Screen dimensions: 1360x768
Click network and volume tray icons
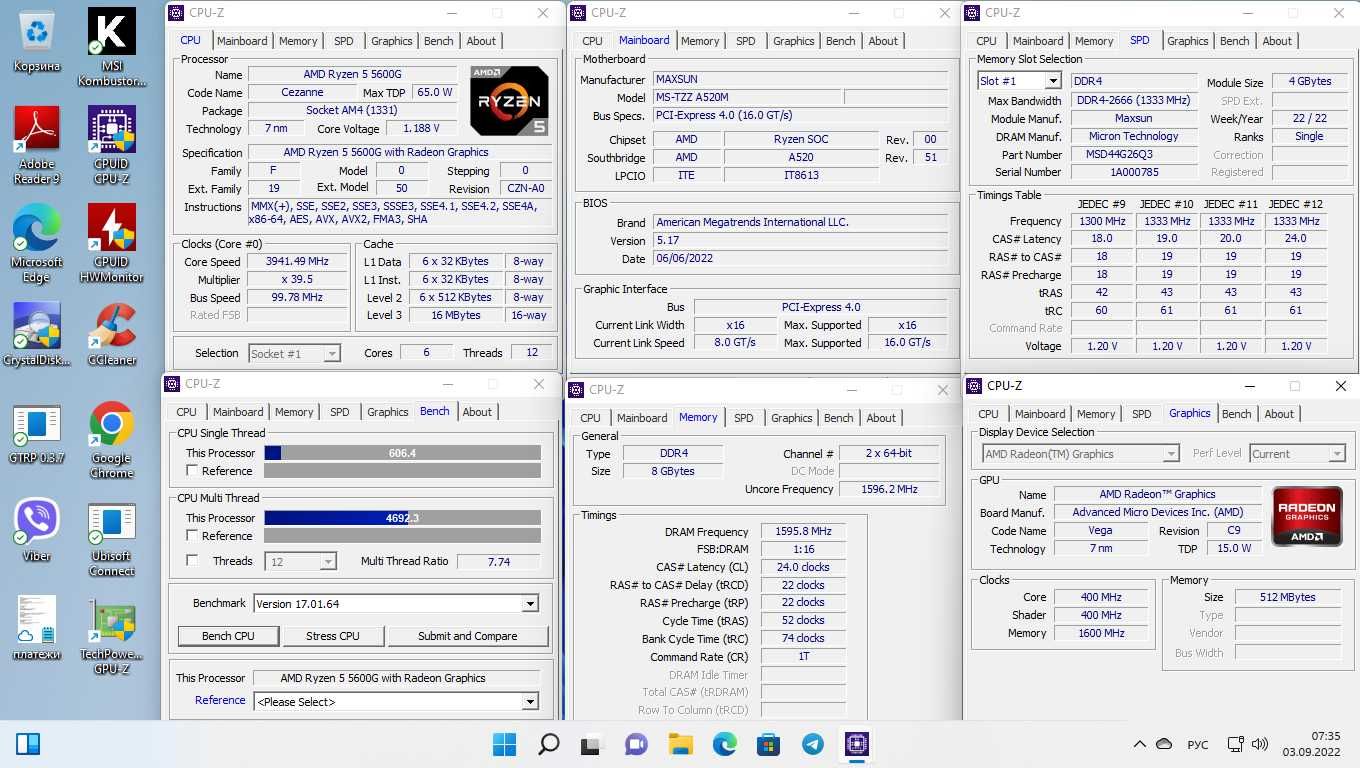tap(1247, 745)
